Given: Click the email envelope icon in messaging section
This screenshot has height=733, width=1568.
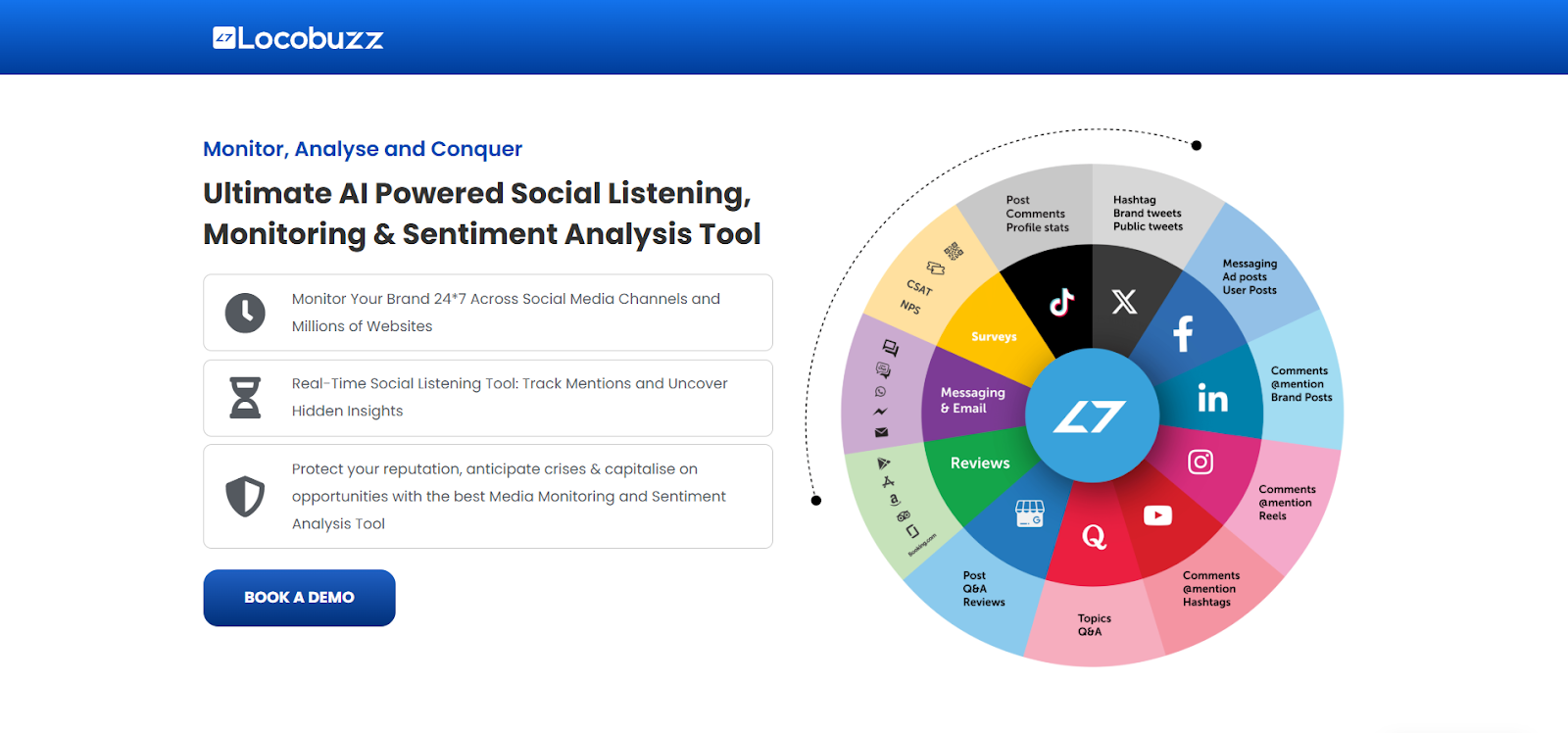Looking at the screenshot, I should [881, 432].
